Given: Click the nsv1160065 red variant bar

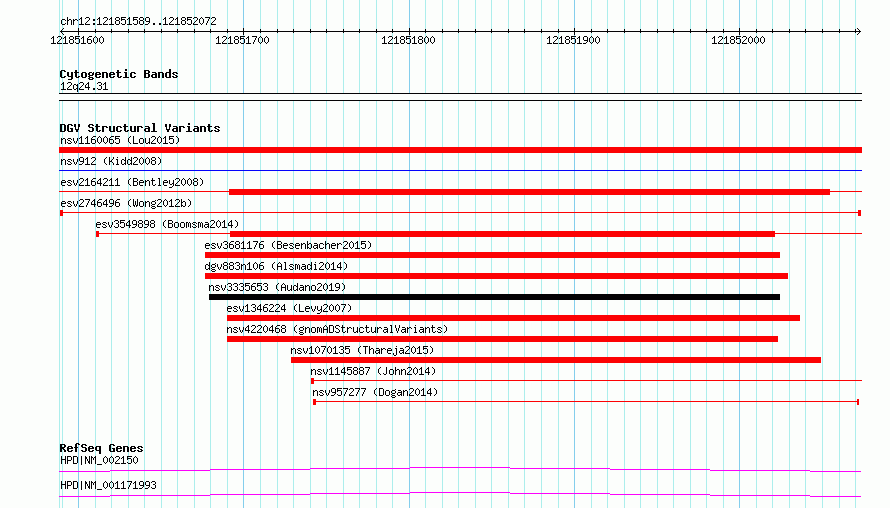Looking at the screenshot, I should tap(460, 150).
